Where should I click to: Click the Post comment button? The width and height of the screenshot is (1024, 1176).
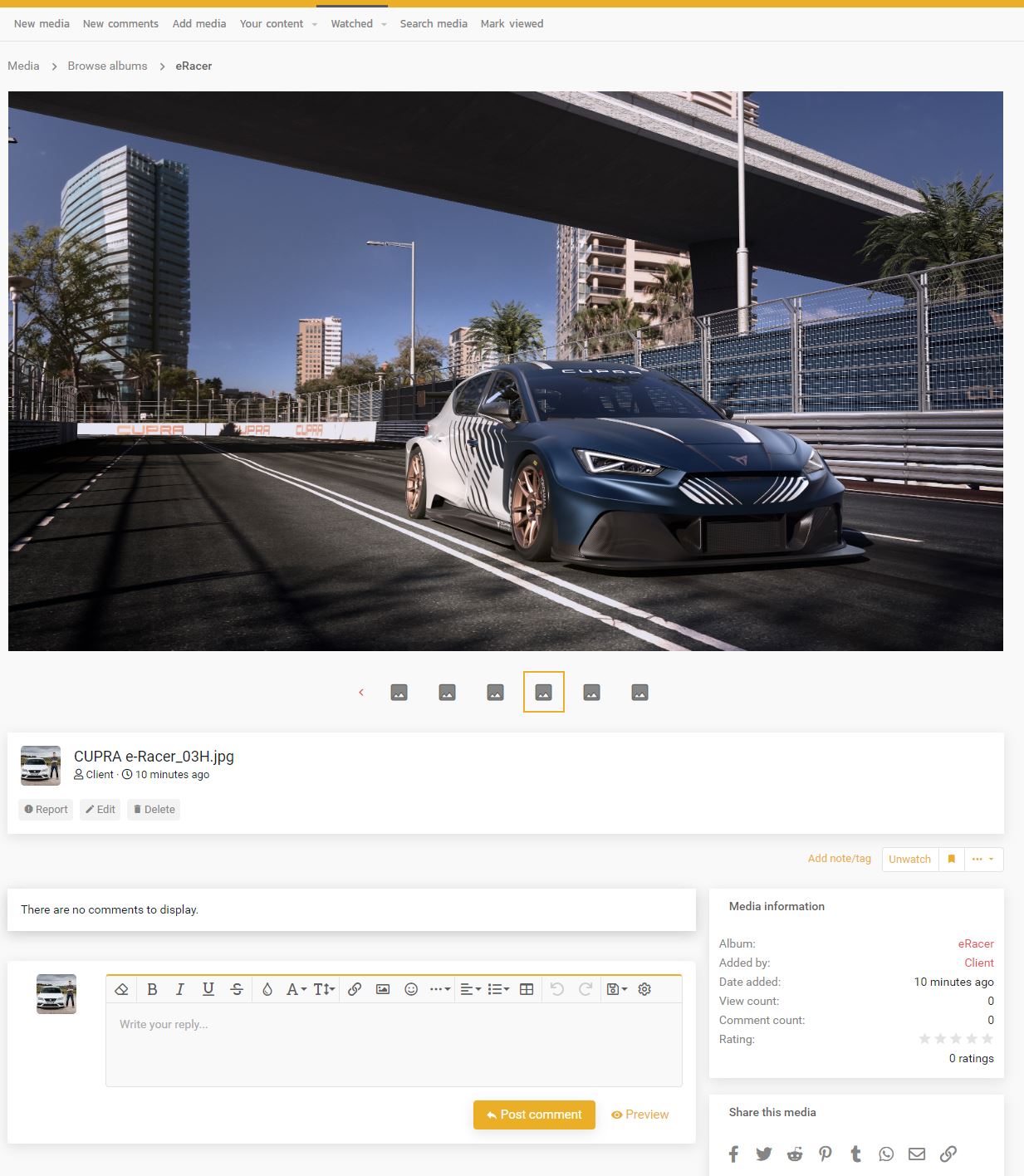click(x=534, y=1115)
